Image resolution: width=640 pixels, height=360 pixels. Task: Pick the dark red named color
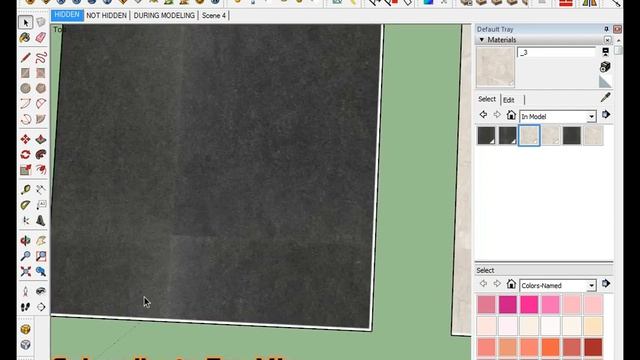click(593, 347)
